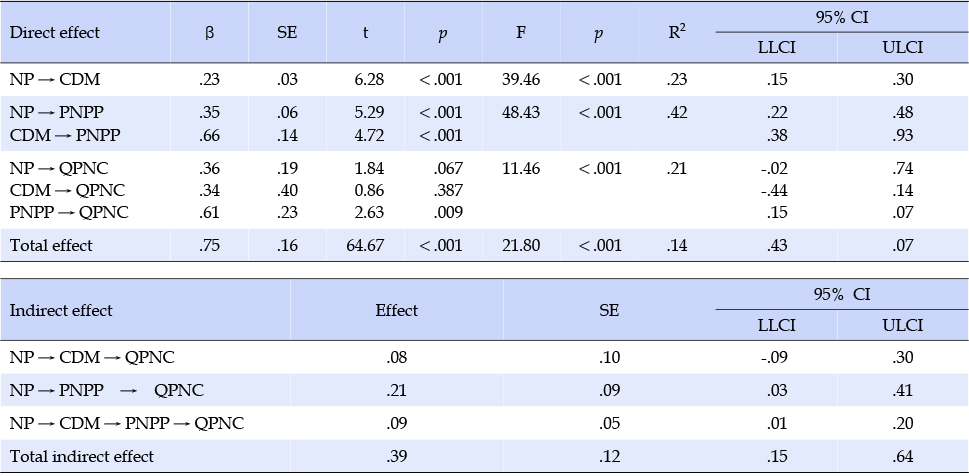The height and width of the screenshot is (476, 969).
Task: Select the Total indirect effect row label
Action: point(82,457)
